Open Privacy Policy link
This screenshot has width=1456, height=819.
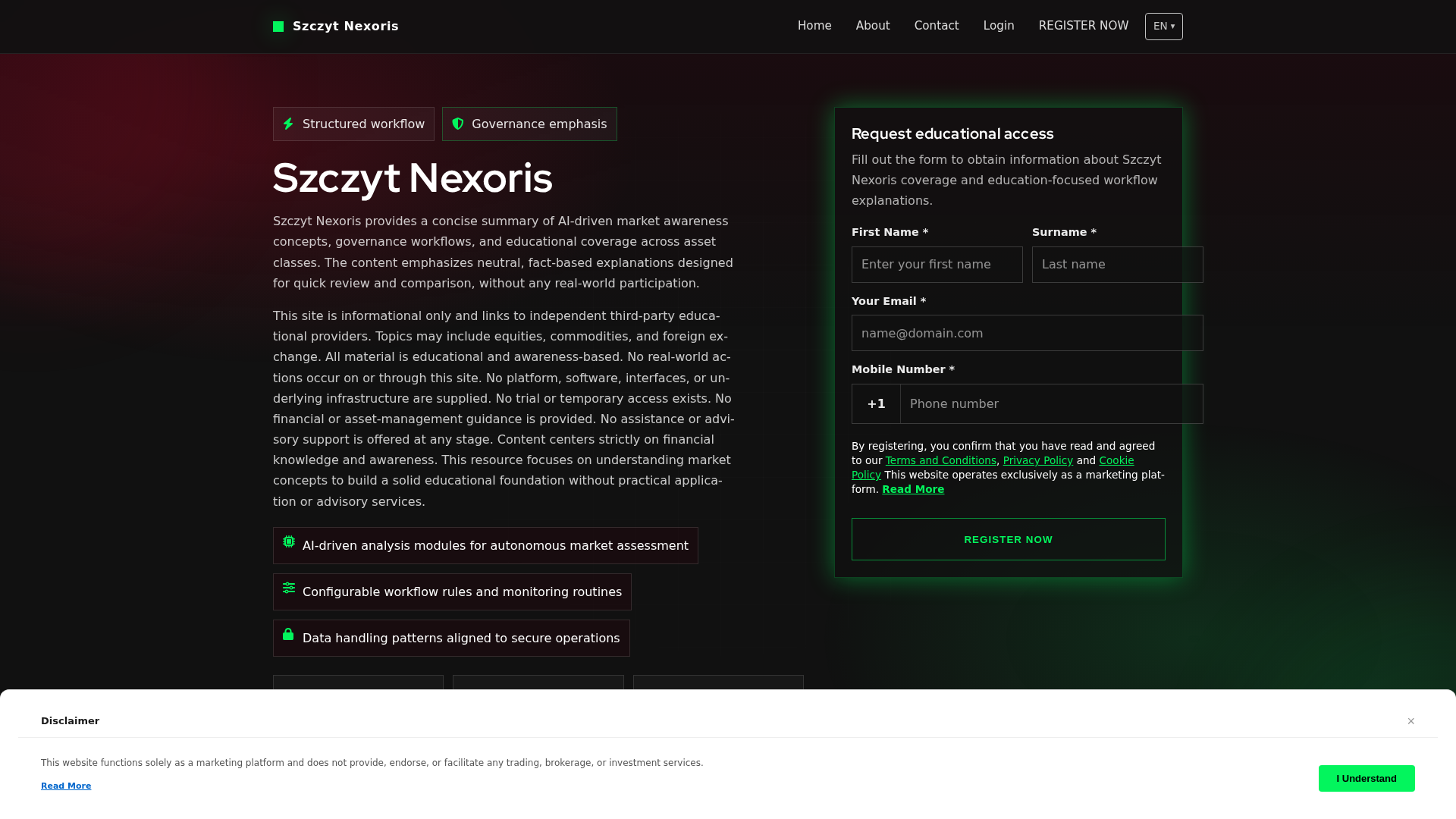[1037, 460]
